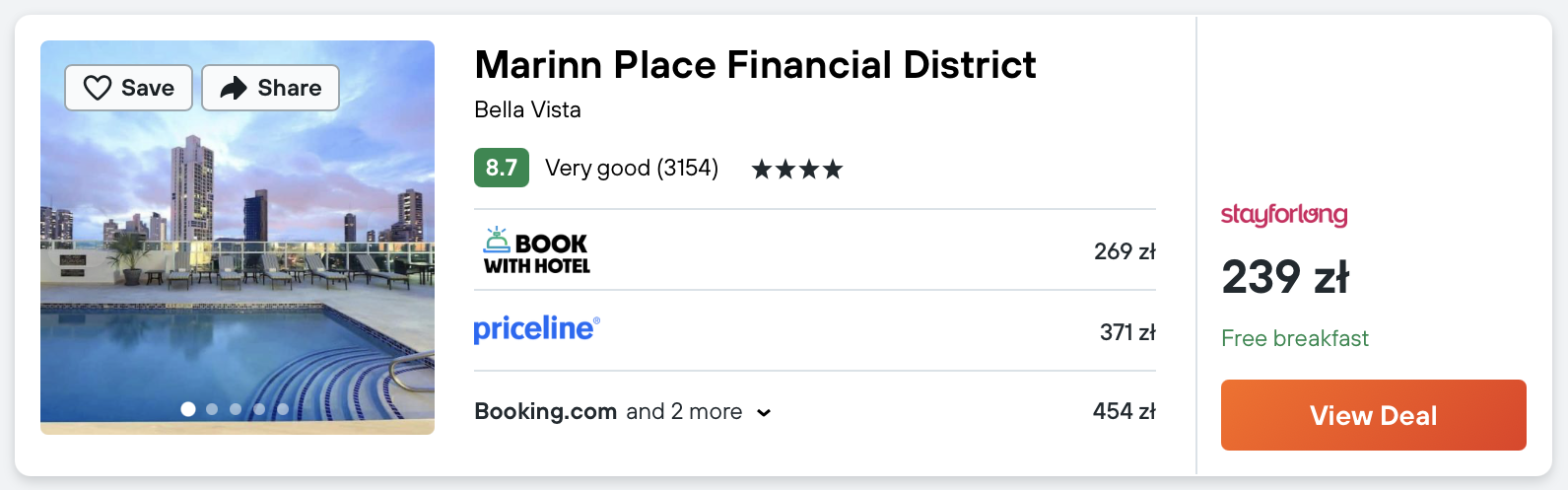Expand the Booking.com and 2 more chevron
This screenshot has height=490, width=1568.
(x=764, y=413)
